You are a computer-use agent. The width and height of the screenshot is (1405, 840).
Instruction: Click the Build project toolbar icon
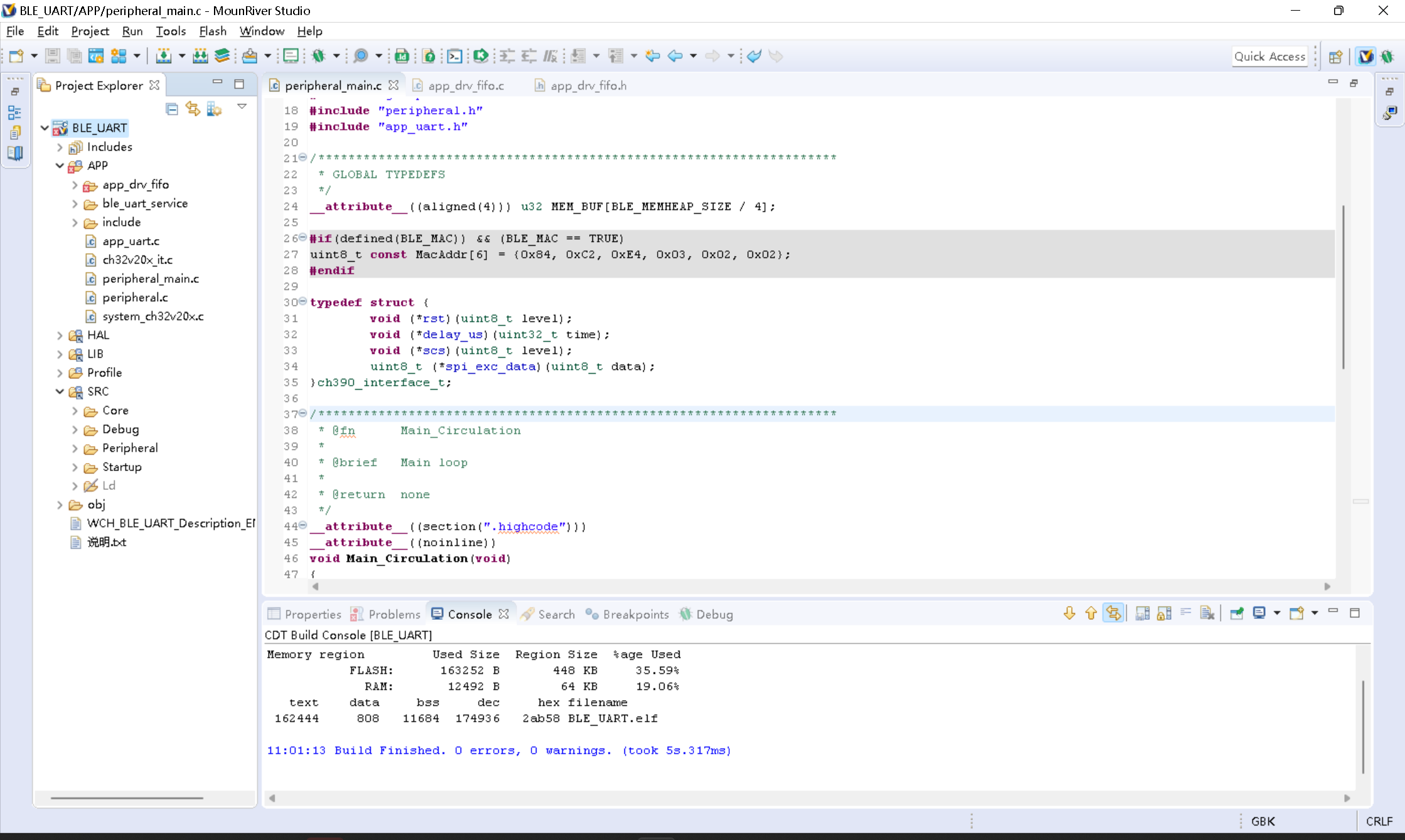pos(164,56)
